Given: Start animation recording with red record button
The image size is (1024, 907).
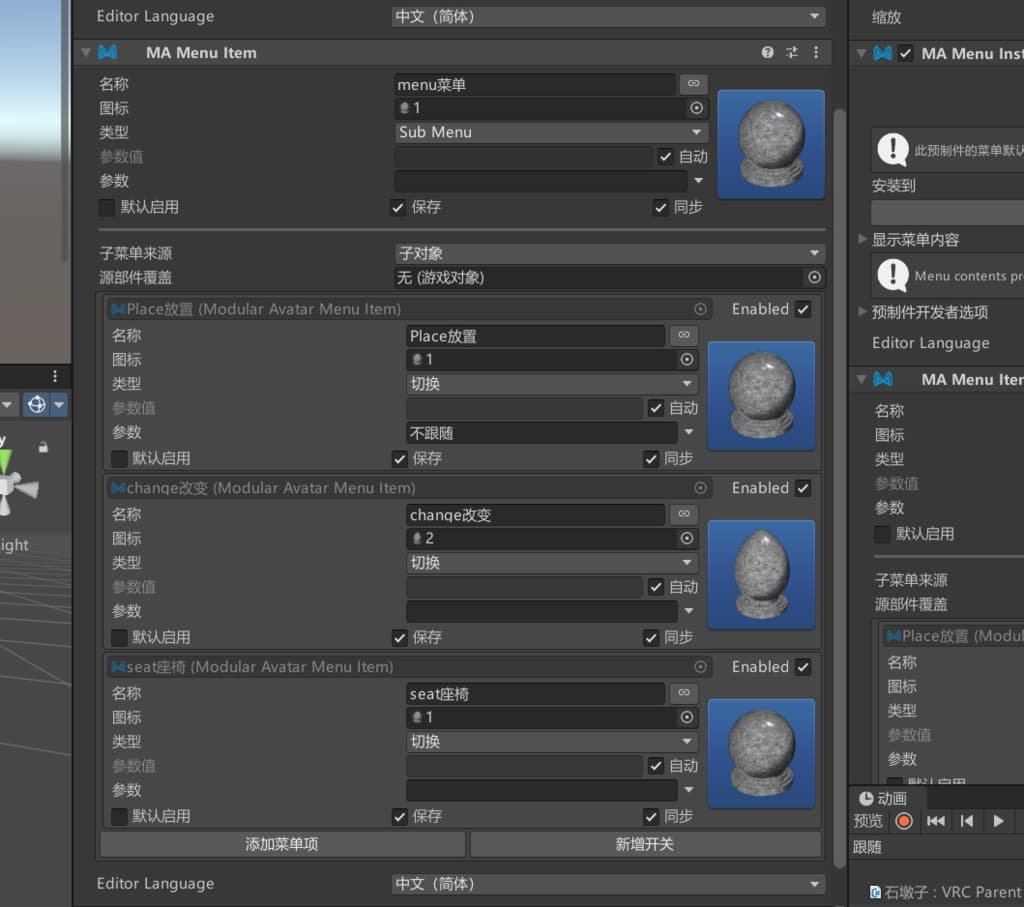Looking at the screenshot, I should (904, 821).
